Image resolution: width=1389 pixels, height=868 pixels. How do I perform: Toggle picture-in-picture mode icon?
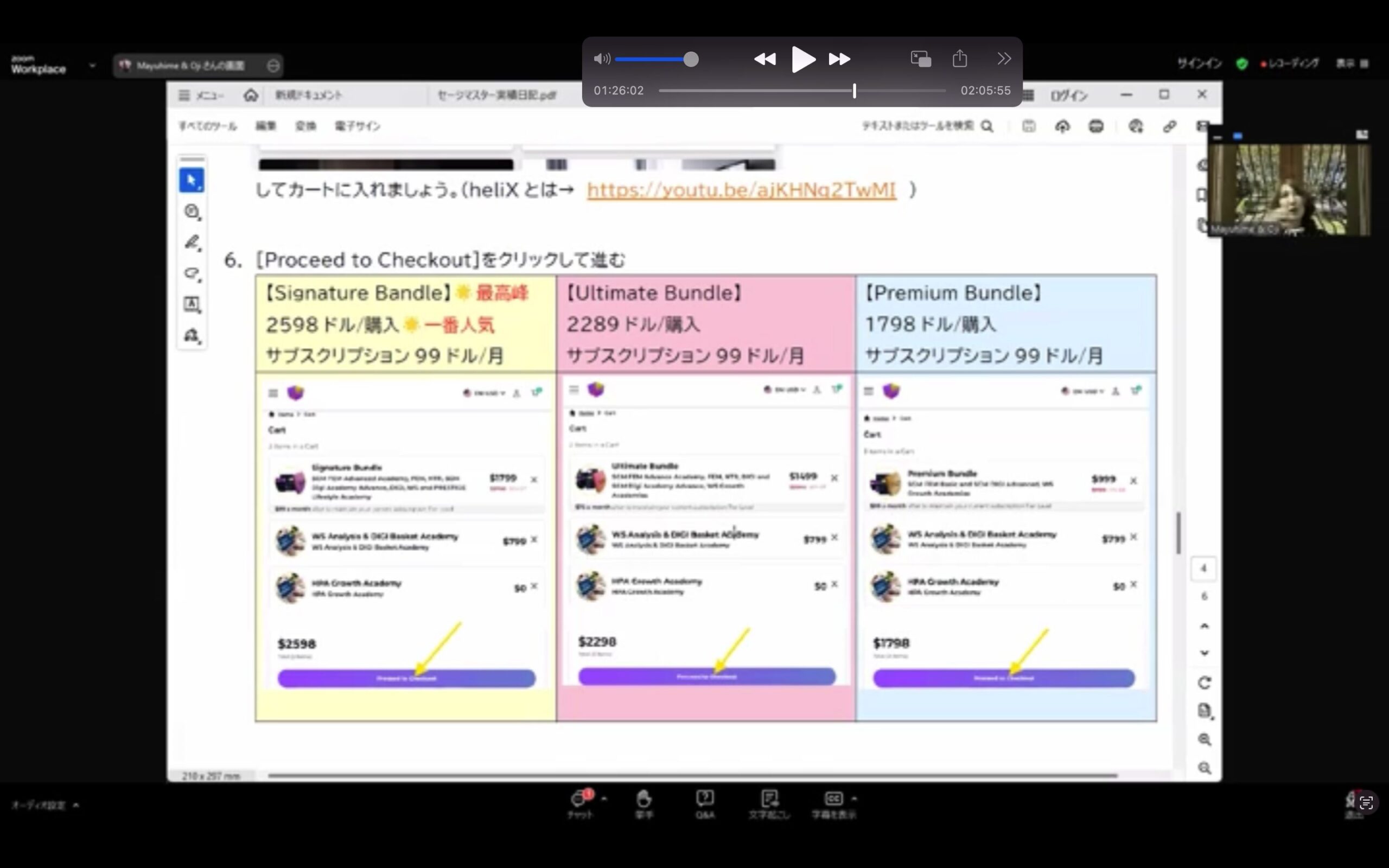(921, 59)
